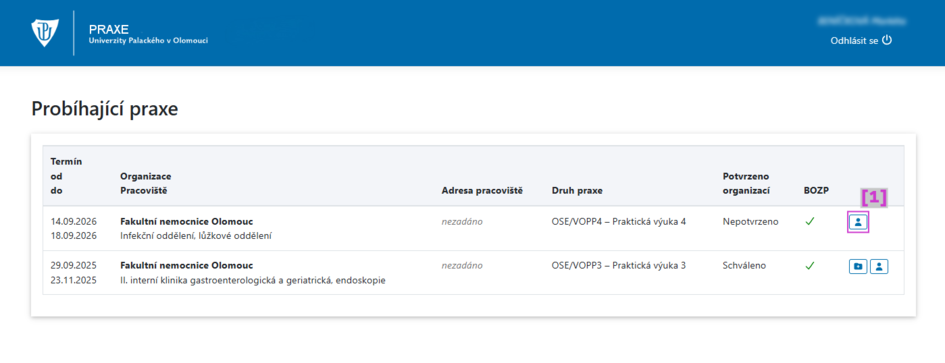Click the Organizace Pracoviště column header
The image size is (945, 363).
click(145, 183)
